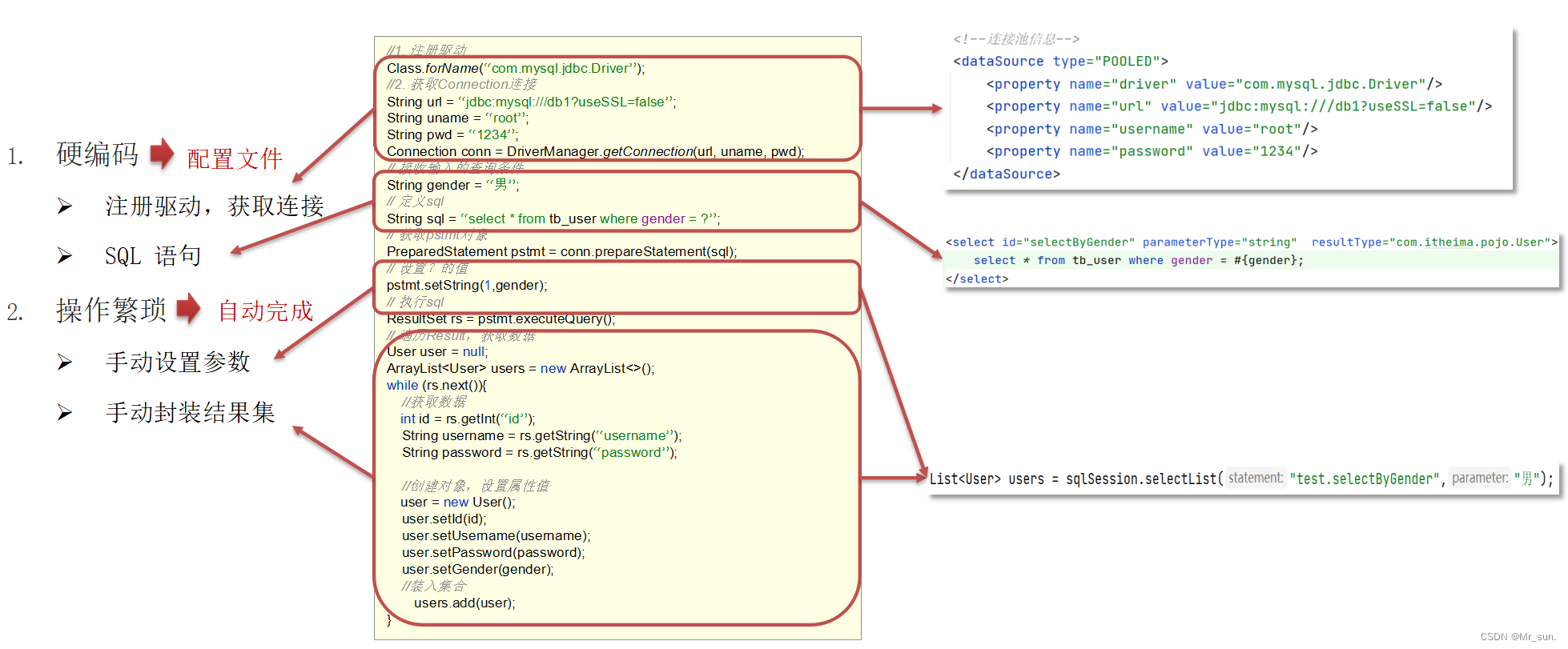1568x649 pixels.
Task: Click the red text '配置文件'
Action: coord(235,158)
